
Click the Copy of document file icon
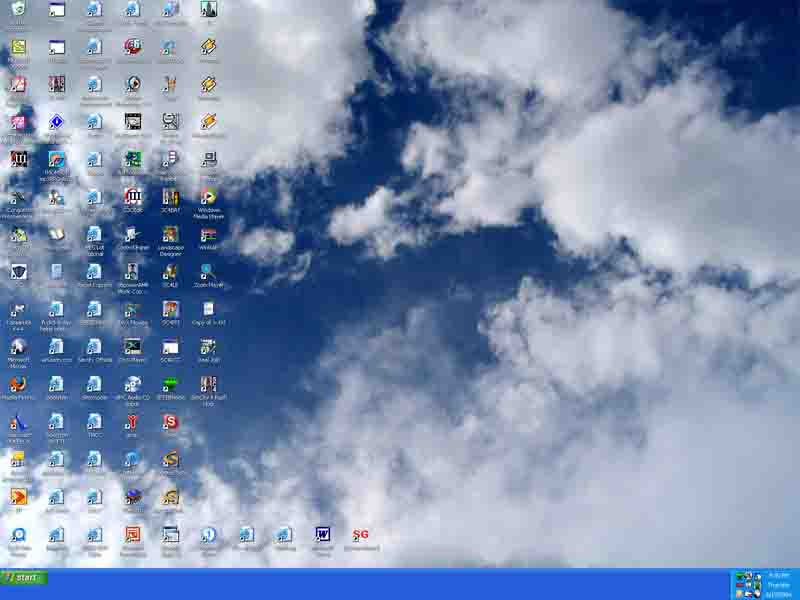(x=208, y=310)
